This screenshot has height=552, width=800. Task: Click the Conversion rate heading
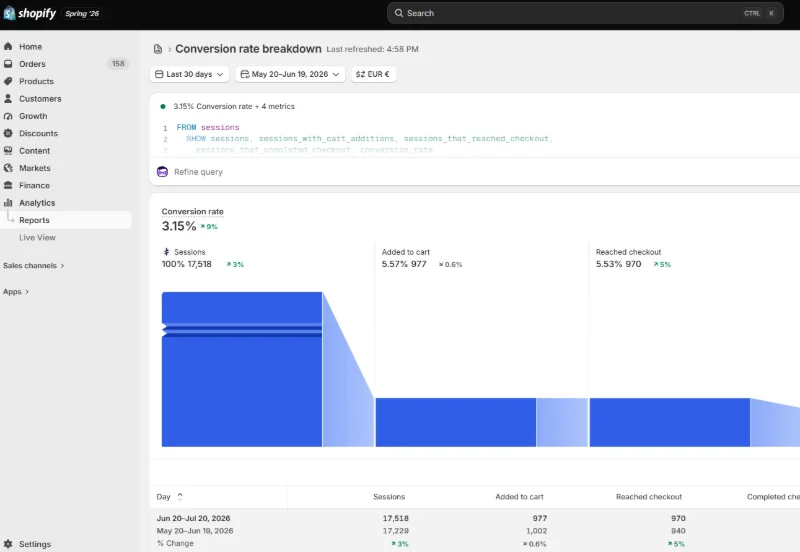click(x=192, y=211)
